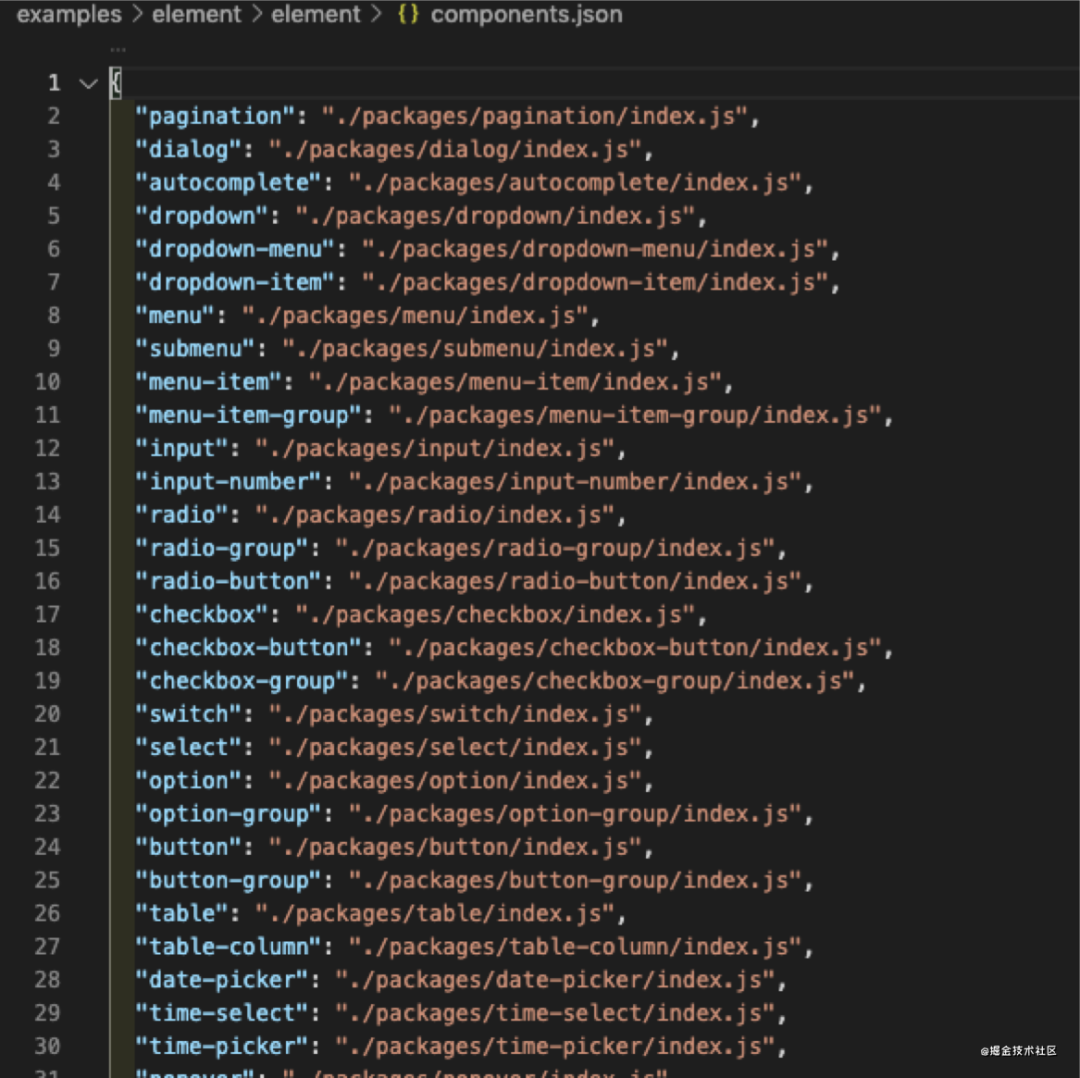Click the "table-column" key on line 27
Image resolution: width=1080 pixels, height=1078 pixels.
point(229,946)
